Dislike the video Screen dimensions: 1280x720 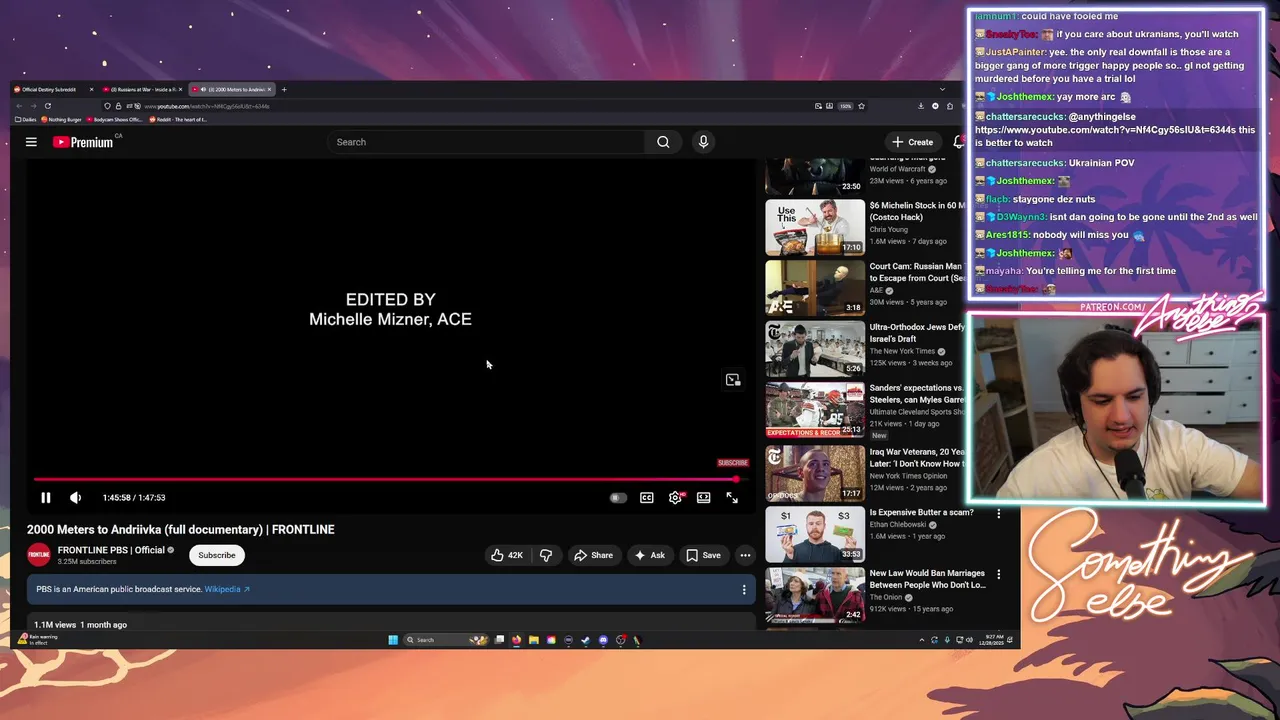(546, 555)
